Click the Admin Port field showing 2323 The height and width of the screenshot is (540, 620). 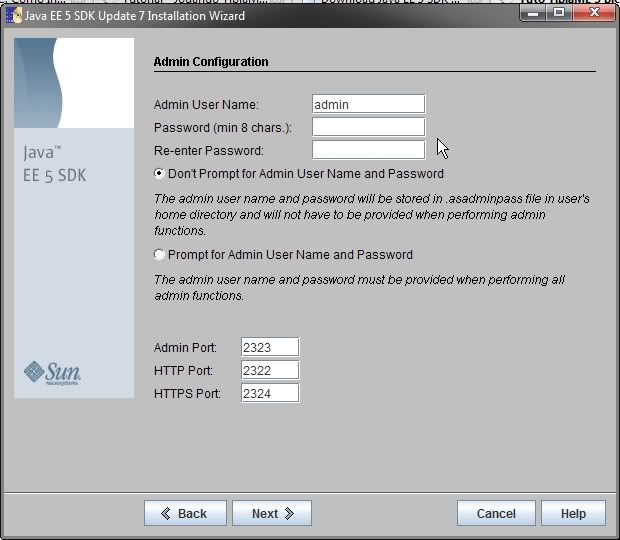[270, 347]
